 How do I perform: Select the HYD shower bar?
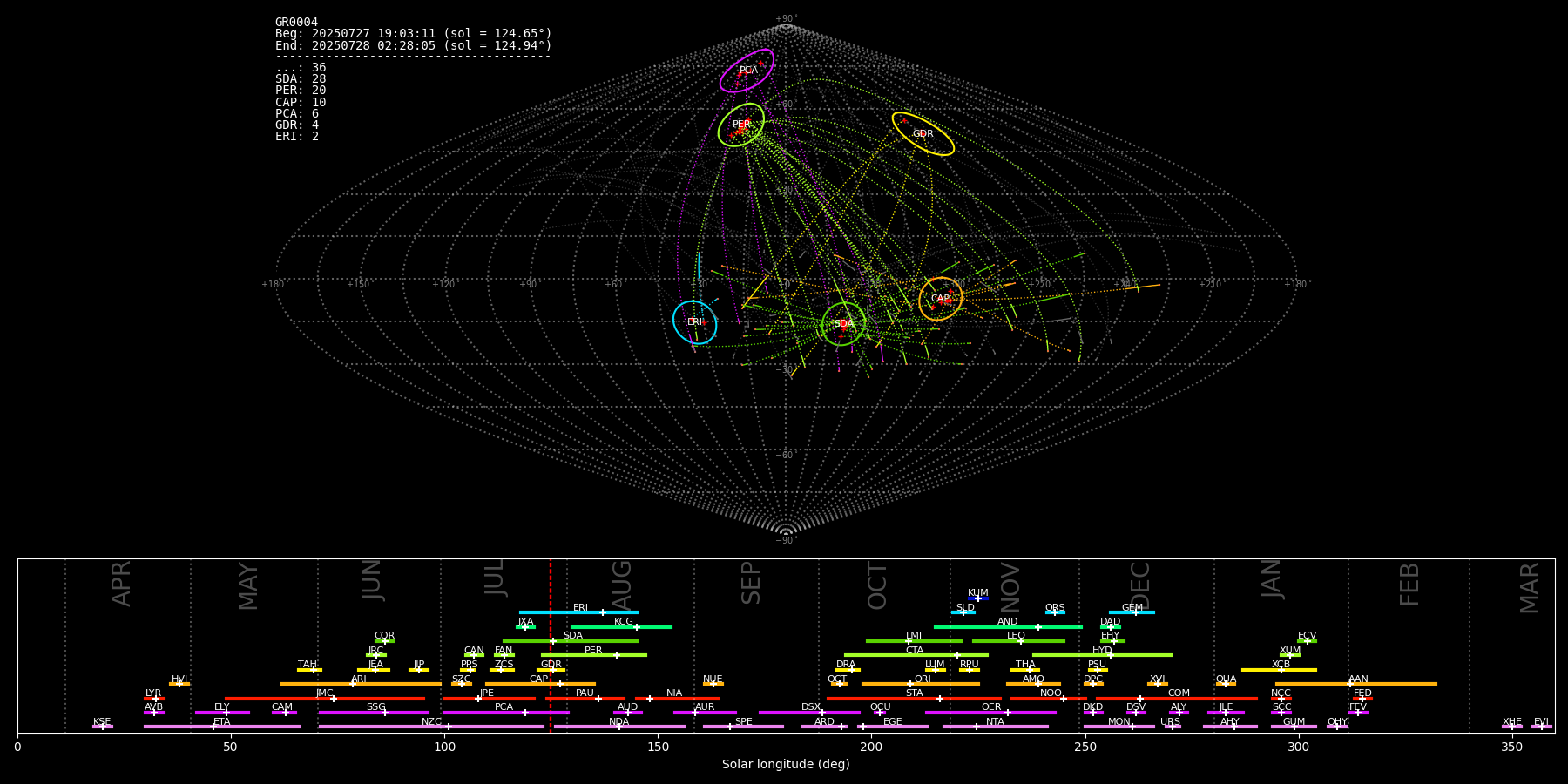click(x=1102, y=655)
